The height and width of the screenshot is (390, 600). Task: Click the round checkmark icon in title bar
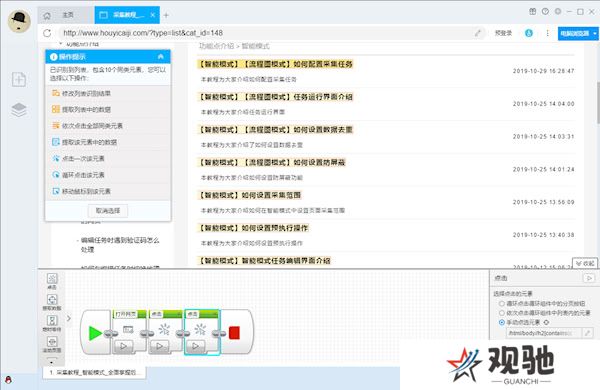[545, 11]
